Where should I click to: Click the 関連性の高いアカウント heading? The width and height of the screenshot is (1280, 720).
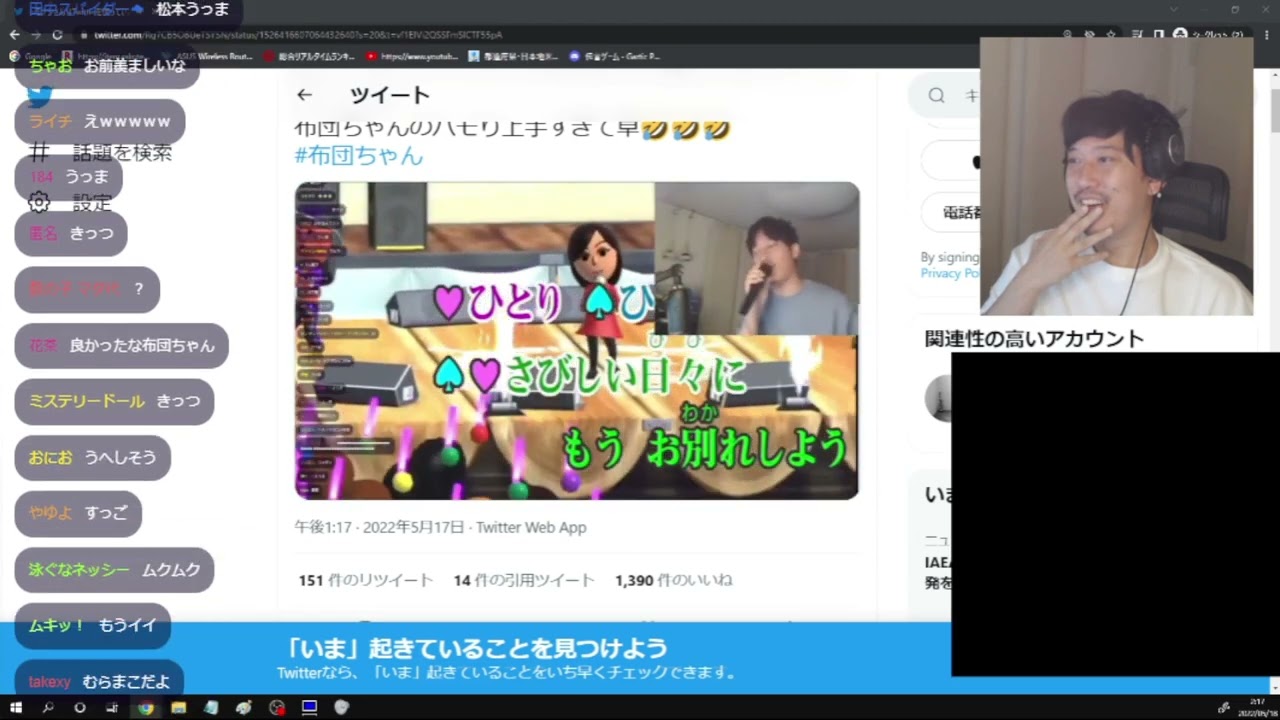point(1034,339)
